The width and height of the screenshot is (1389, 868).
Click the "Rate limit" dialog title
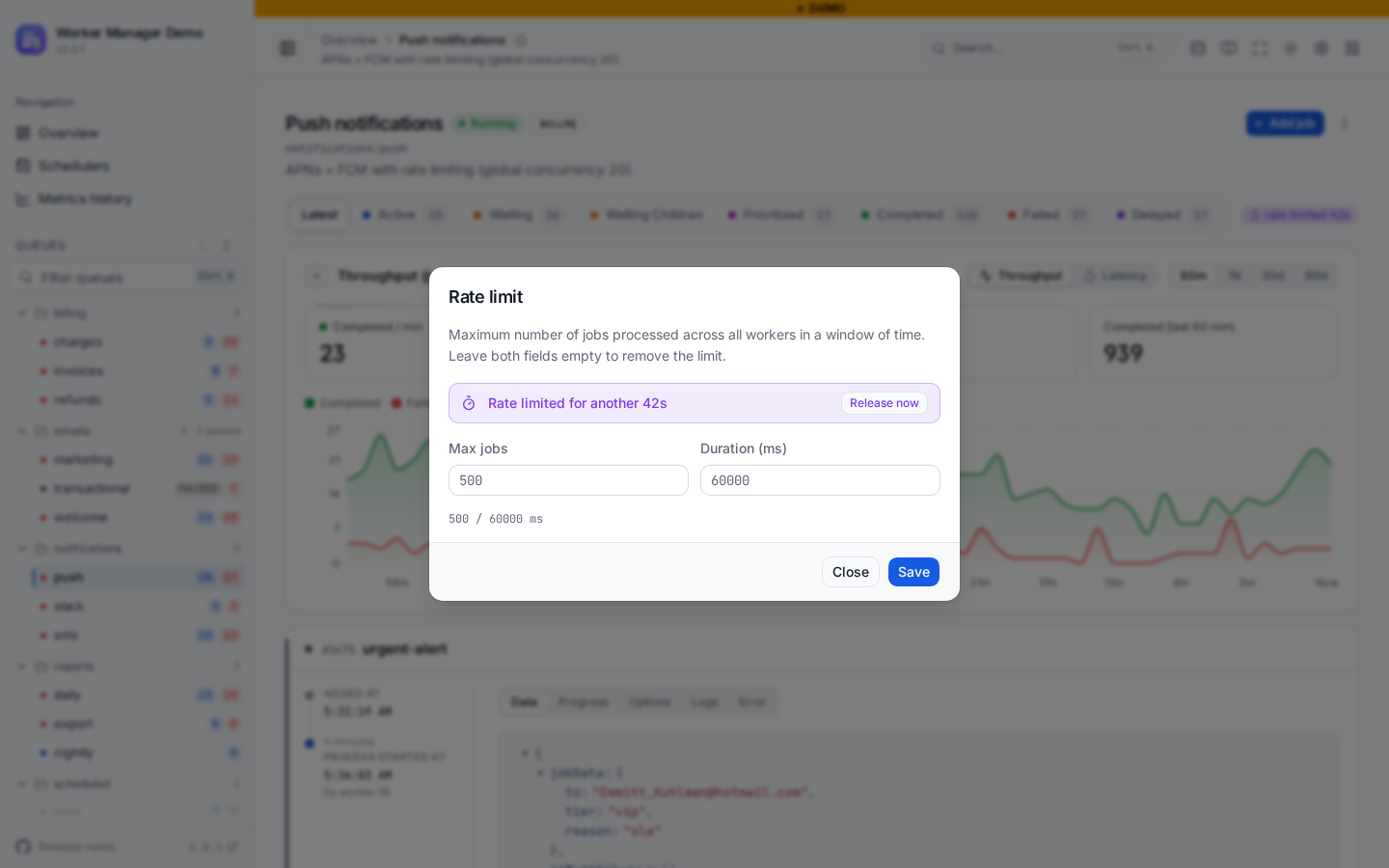(x=486, y=297)
